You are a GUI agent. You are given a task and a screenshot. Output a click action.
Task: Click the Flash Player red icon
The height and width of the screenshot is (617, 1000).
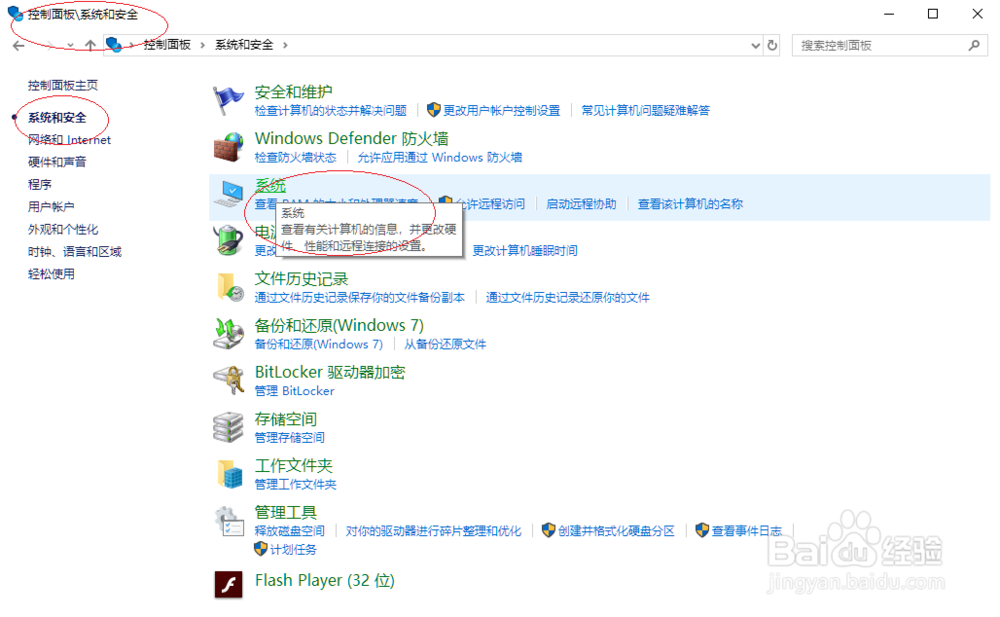click(228, 584)
